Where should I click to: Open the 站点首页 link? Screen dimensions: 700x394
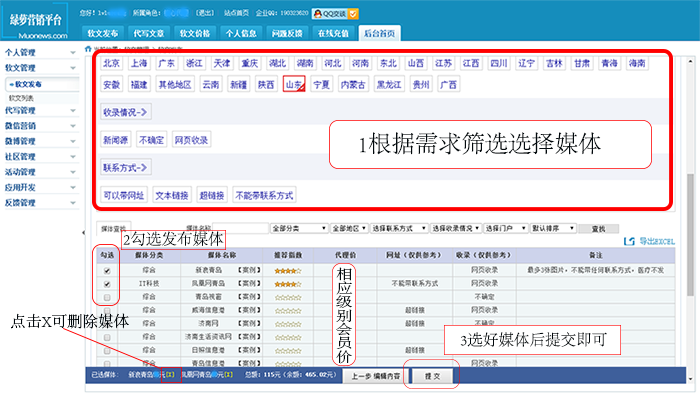[236, 13]
